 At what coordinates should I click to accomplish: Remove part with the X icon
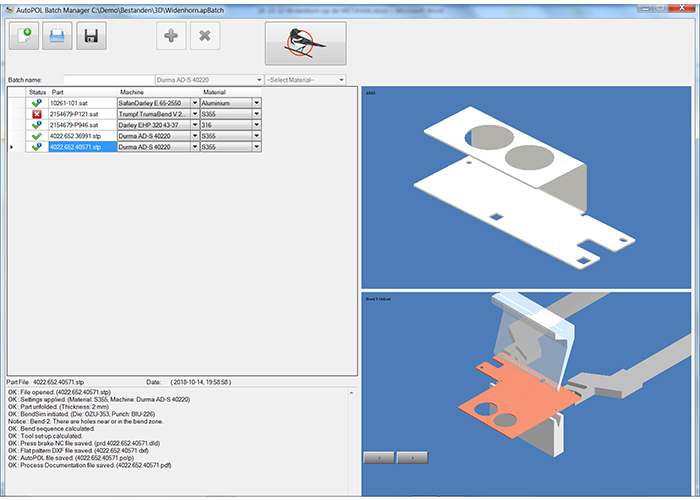[205, 36]
